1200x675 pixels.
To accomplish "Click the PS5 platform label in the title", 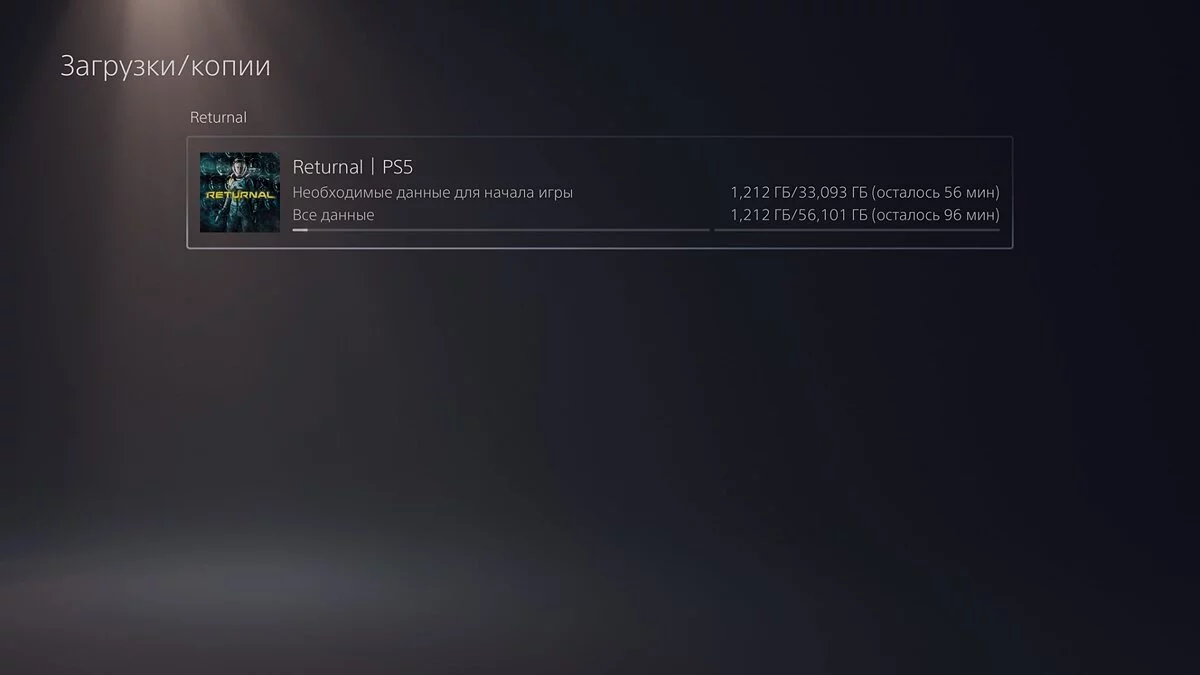I will pos(398,166).
